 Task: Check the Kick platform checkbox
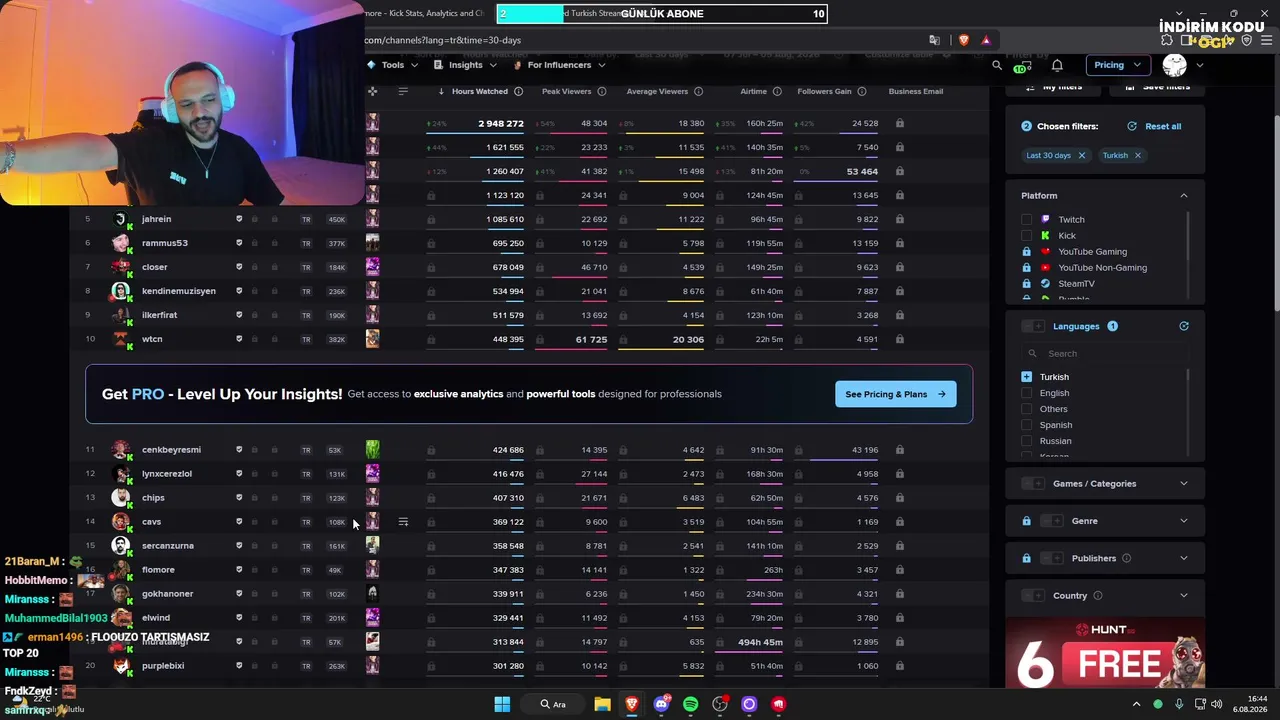(x=1026, y=235)
